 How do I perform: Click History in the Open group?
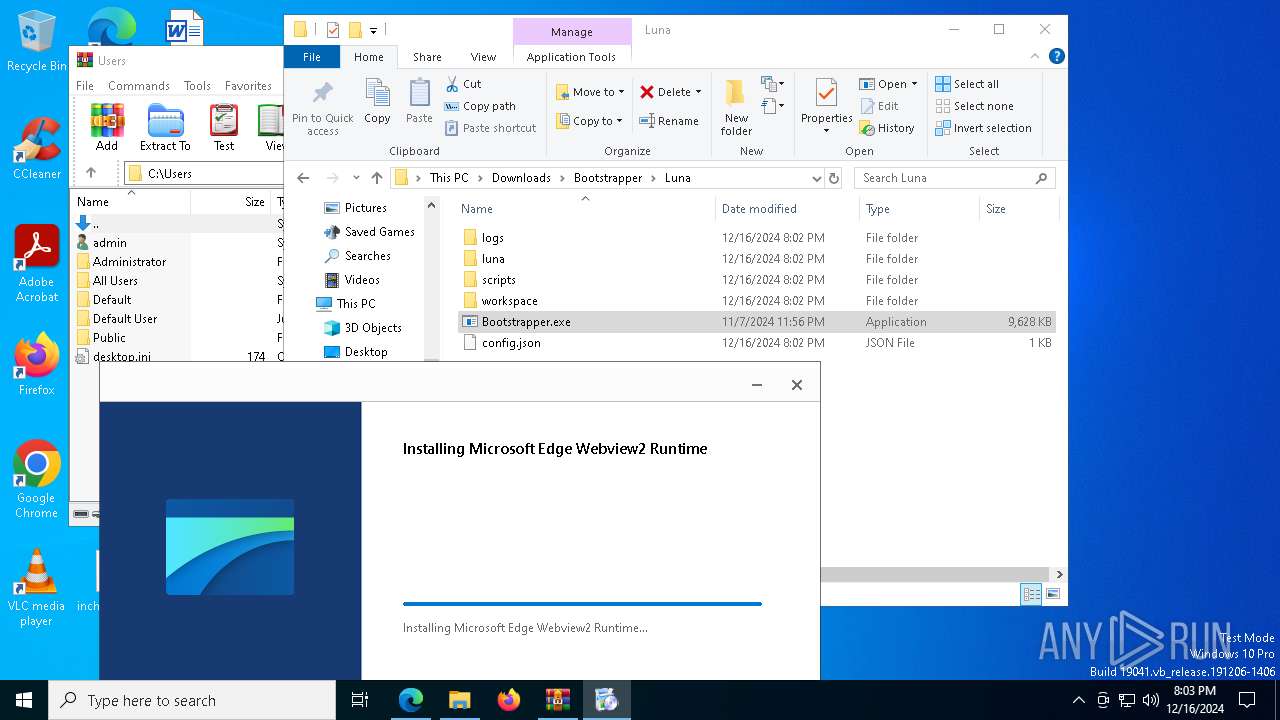point(886,128)
